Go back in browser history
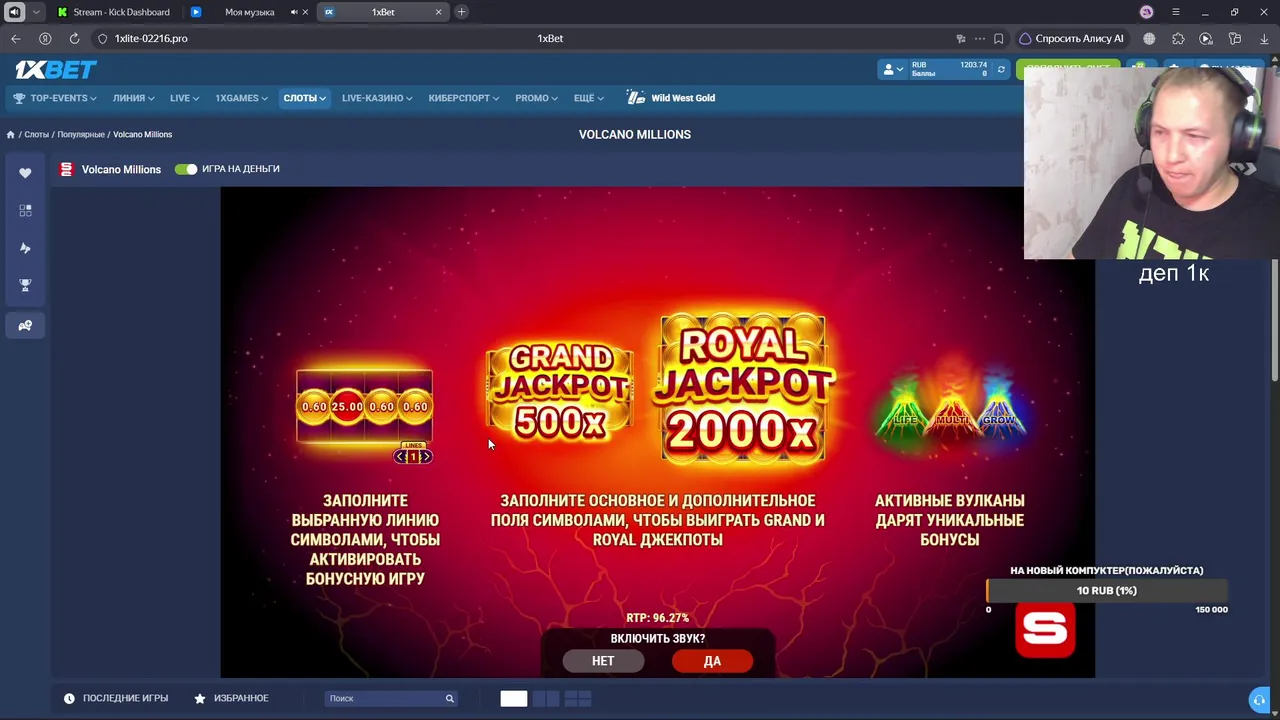This screenshot has height=720, width=1280. pos(16,38)
